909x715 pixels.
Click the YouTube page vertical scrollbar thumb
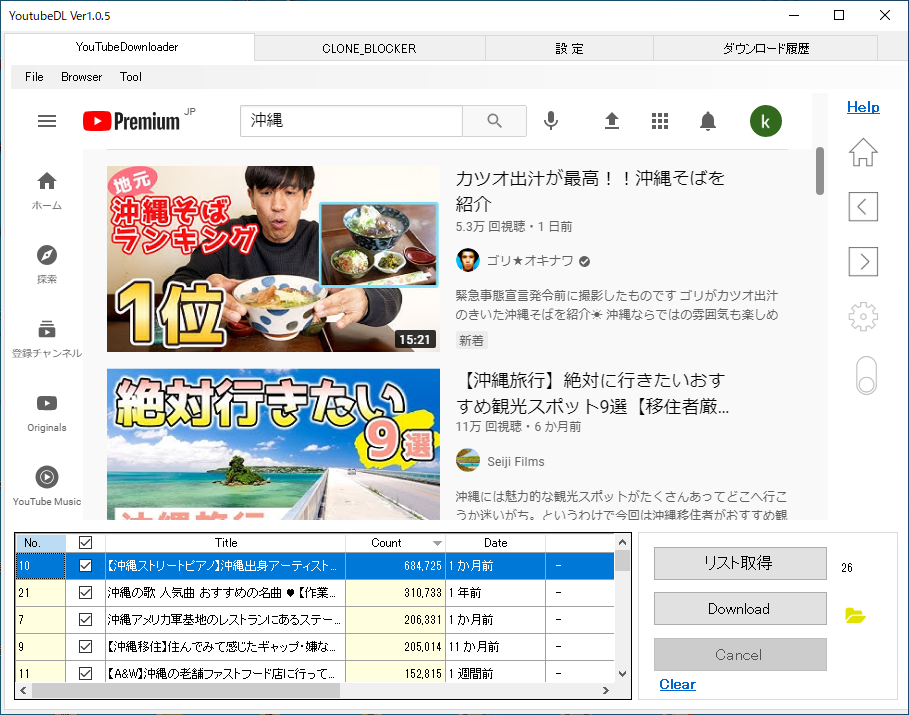(x=820, y=171)
